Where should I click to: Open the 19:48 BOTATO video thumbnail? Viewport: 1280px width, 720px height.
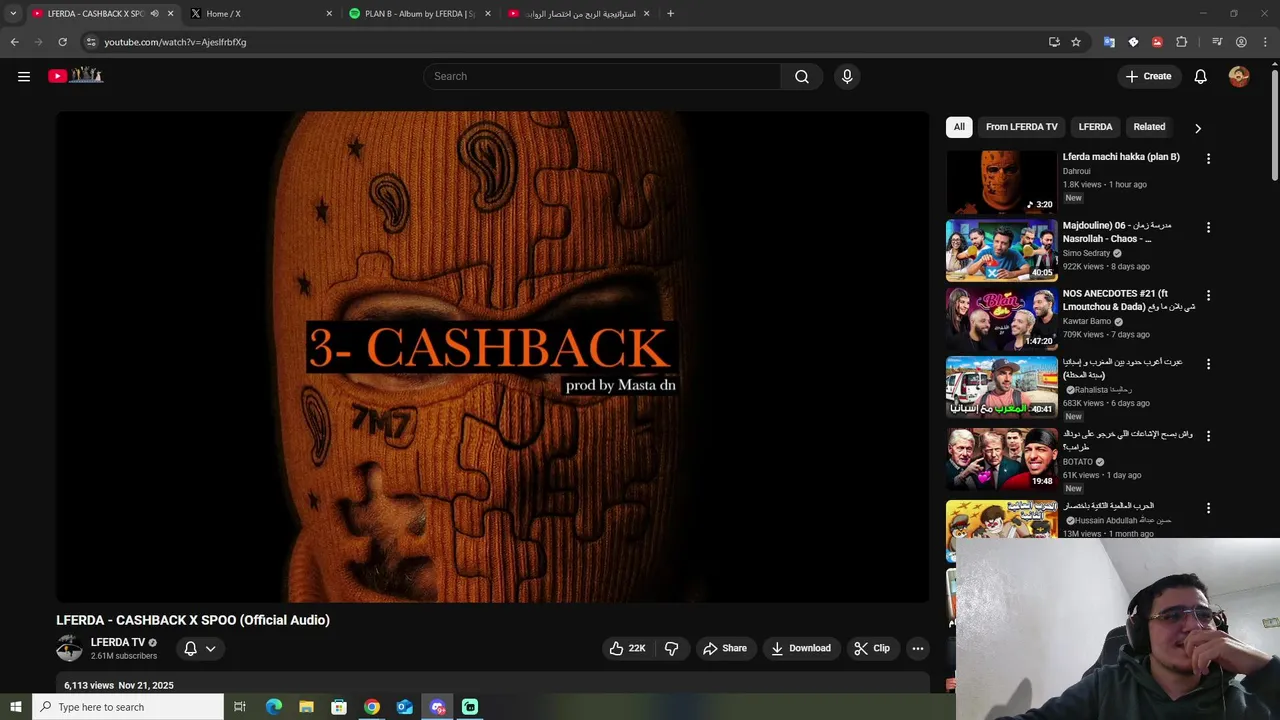click(1001, 459)
